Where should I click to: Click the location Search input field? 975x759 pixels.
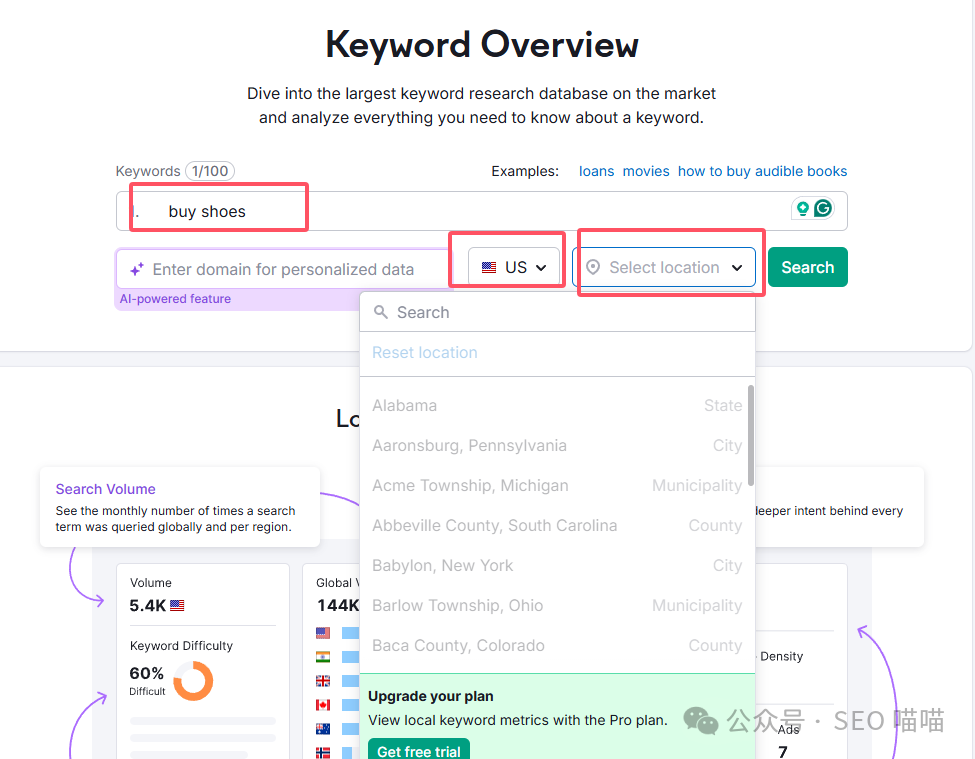[x=558, y=312]
